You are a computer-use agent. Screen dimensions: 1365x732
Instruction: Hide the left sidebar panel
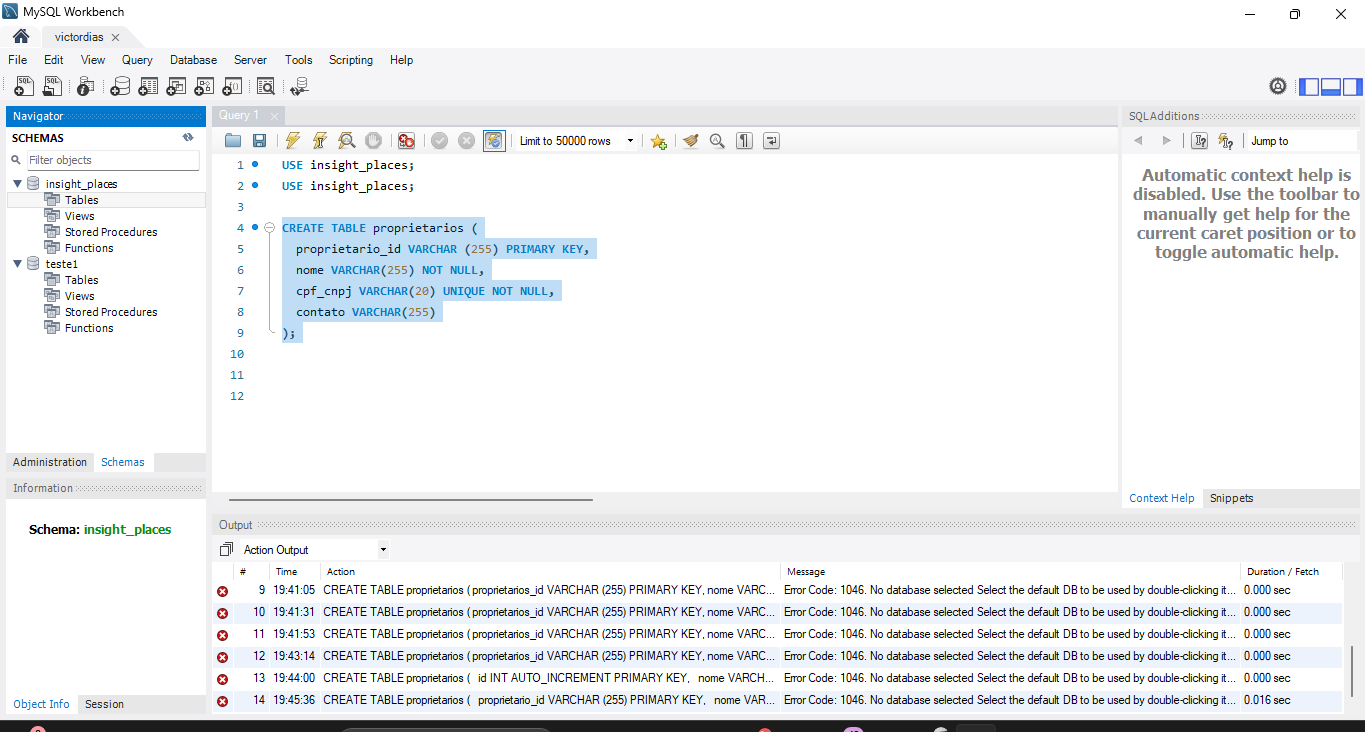tap(1309, 87)
